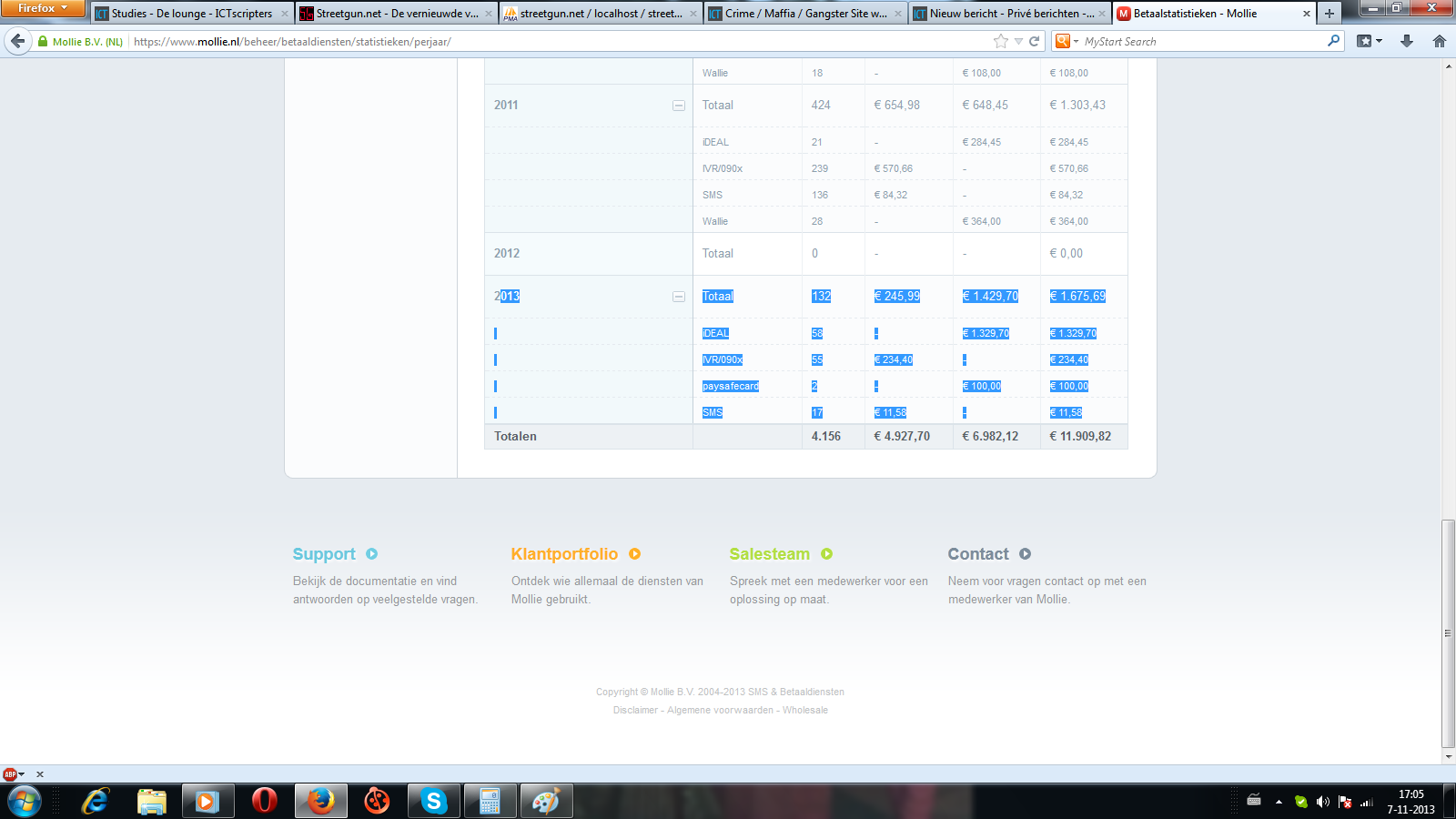The image size is (1456, 819).
Task: Open the bookmarks menu icon in toolbar
Action: (x=1369, y=41)
